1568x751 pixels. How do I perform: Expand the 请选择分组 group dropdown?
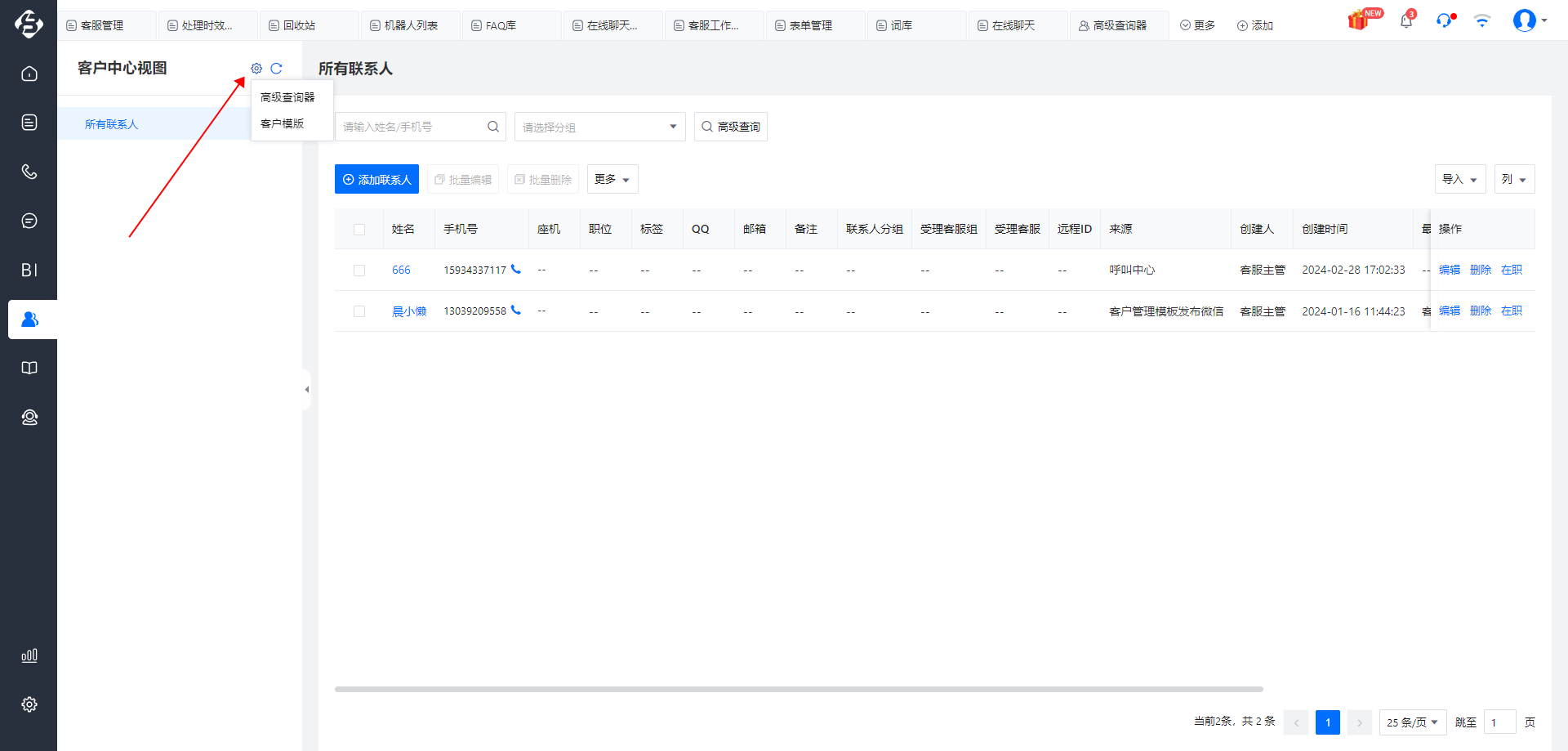pyautogui.click(x=599, y=127)
